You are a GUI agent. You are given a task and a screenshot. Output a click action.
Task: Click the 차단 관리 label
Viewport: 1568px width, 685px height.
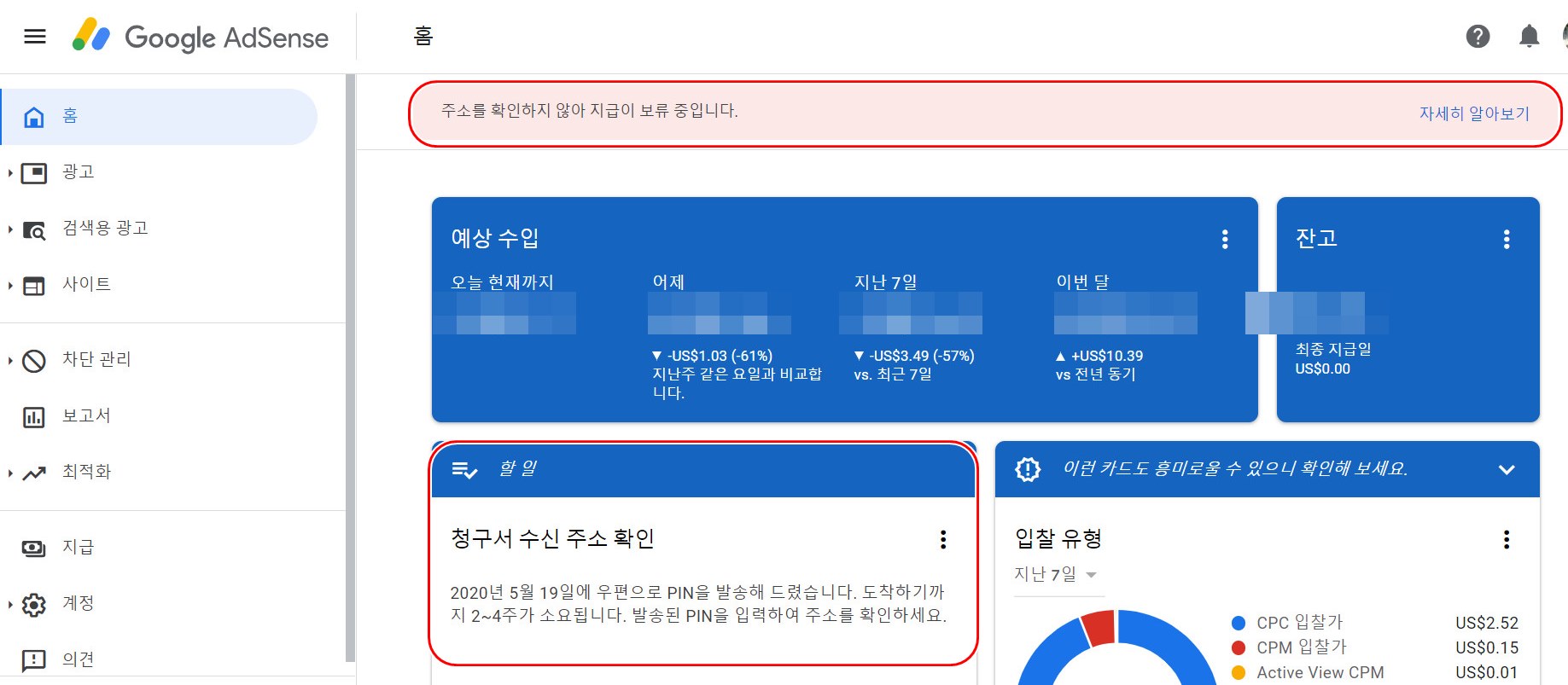(96, 359)
